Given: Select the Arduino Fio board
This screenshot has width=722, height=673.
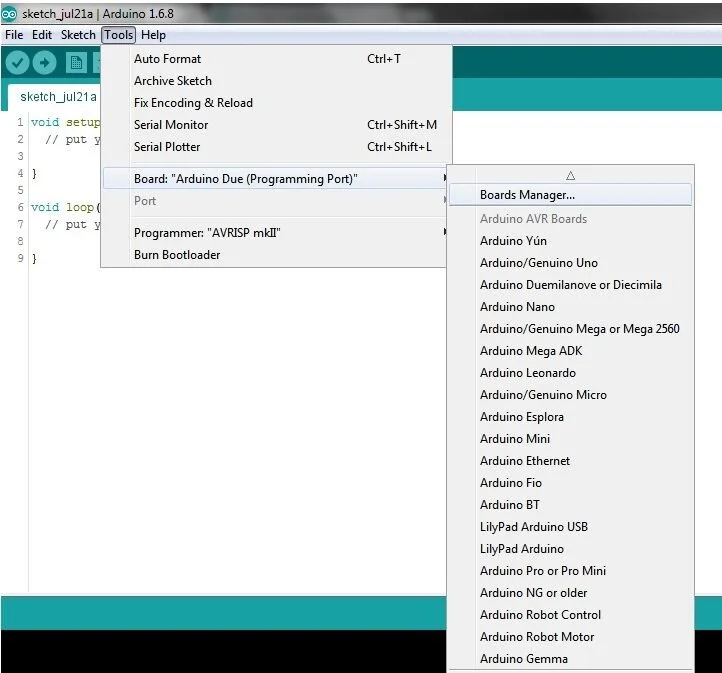Looking at the screenshot, I should 570,483.
